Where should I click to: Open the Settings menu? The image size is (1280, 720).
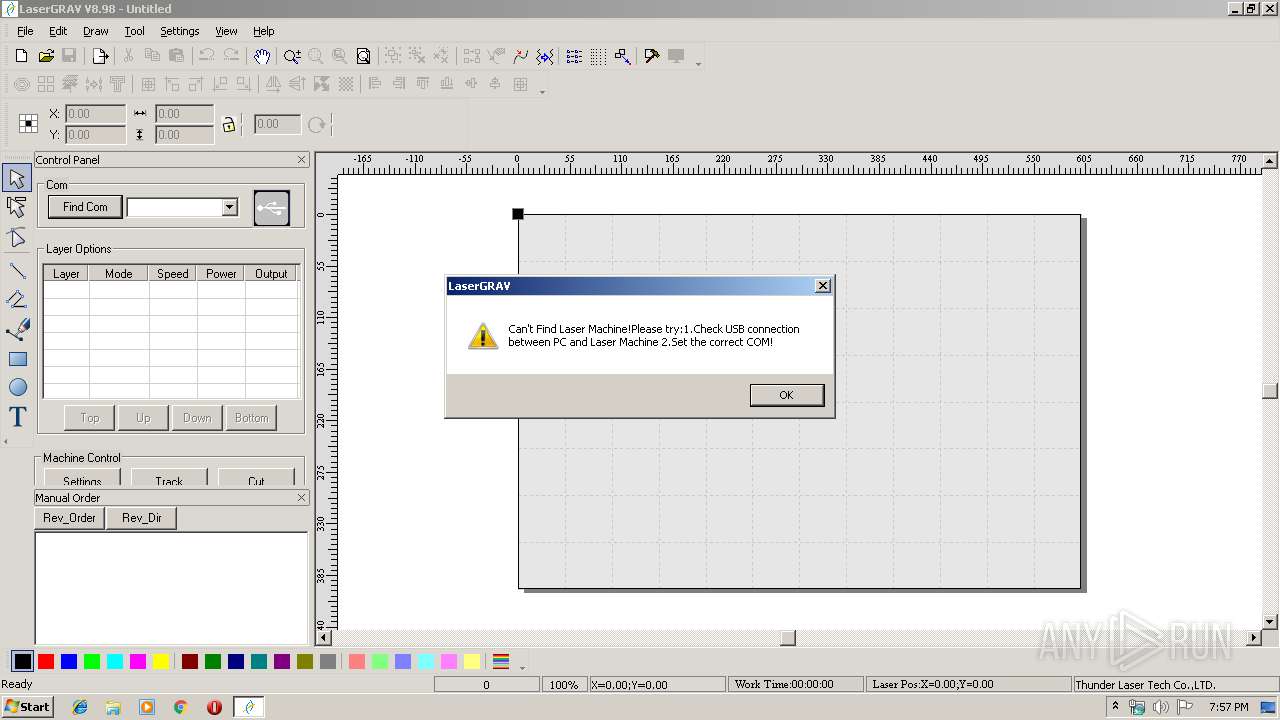coord(180,31)
